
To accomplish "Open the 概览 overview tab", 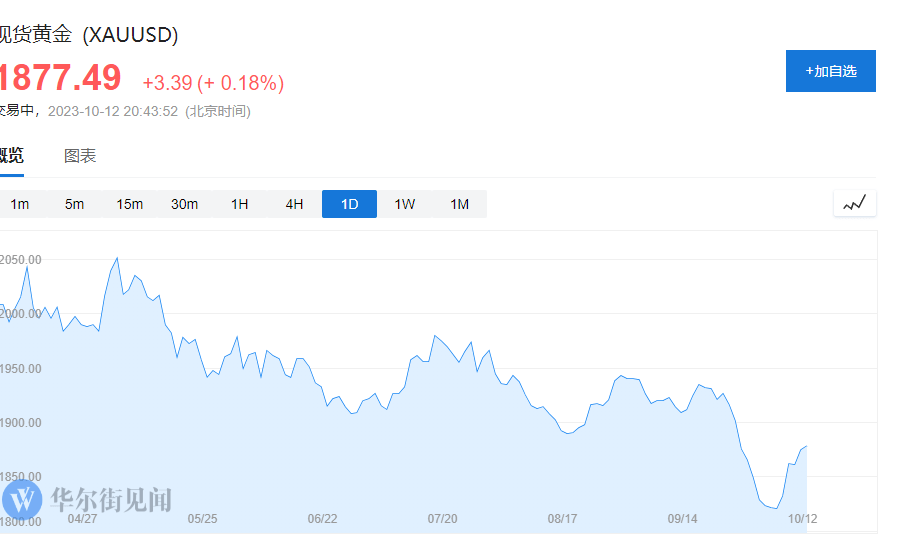I will (10, 156).
